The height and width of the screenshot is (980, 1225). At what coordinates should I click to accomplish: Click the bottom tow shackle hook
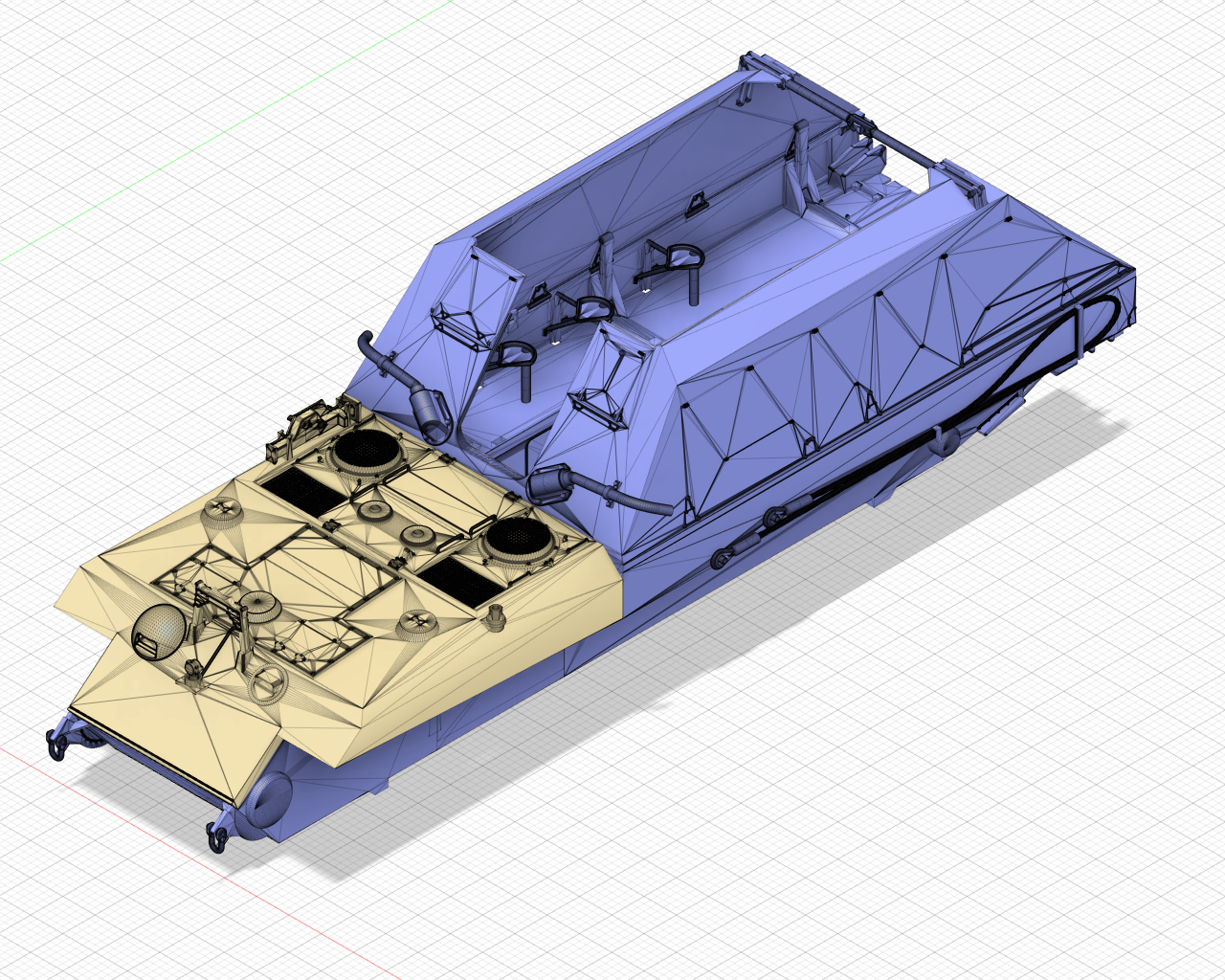[x=215, y=838]
